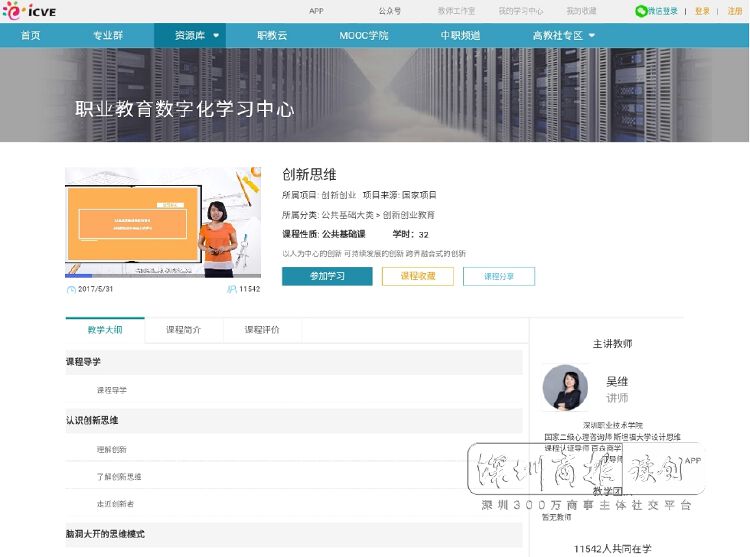750x557 pixels.
Task: Expand the 高教社专区 dropdown
Action: click(564, 35)
